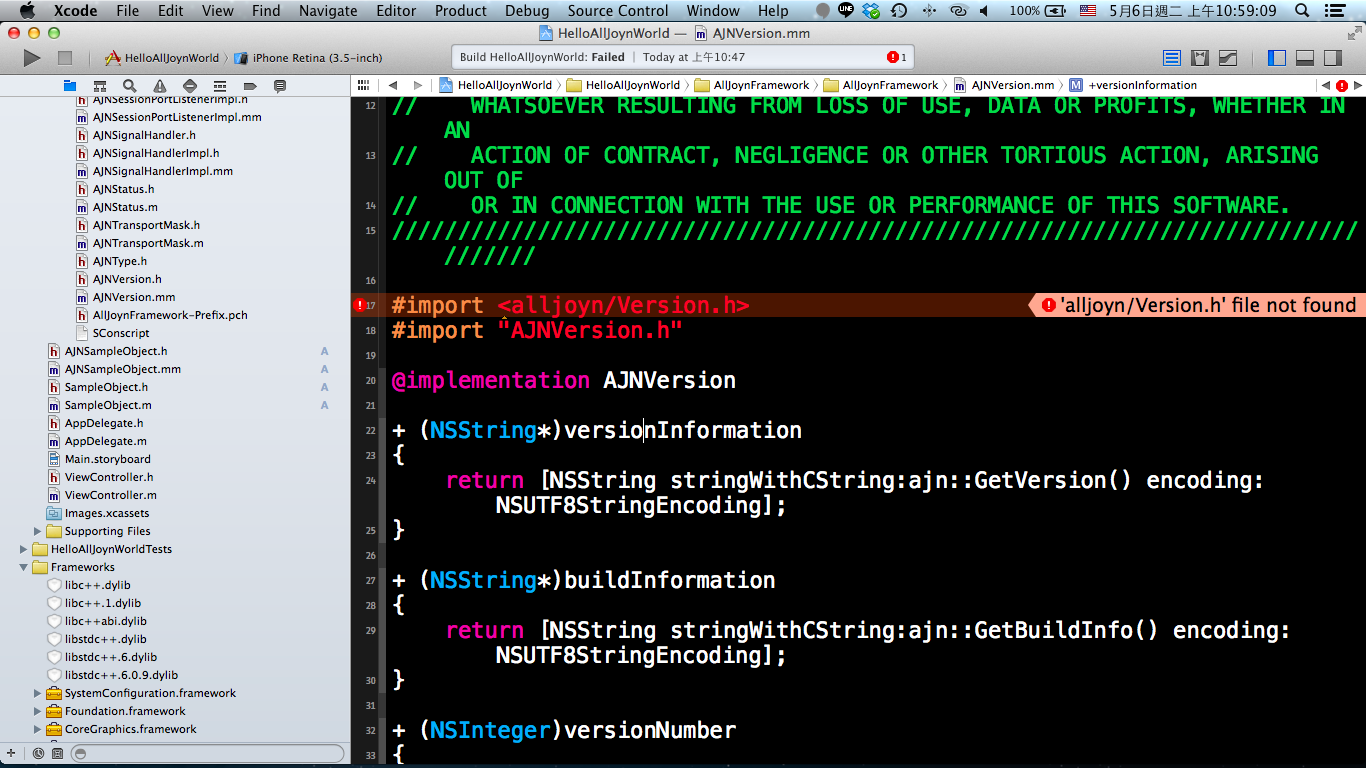1366x768 pixels.
Task: Open +versionInformation jump bar menu
Action: (x=1133, y=85)
